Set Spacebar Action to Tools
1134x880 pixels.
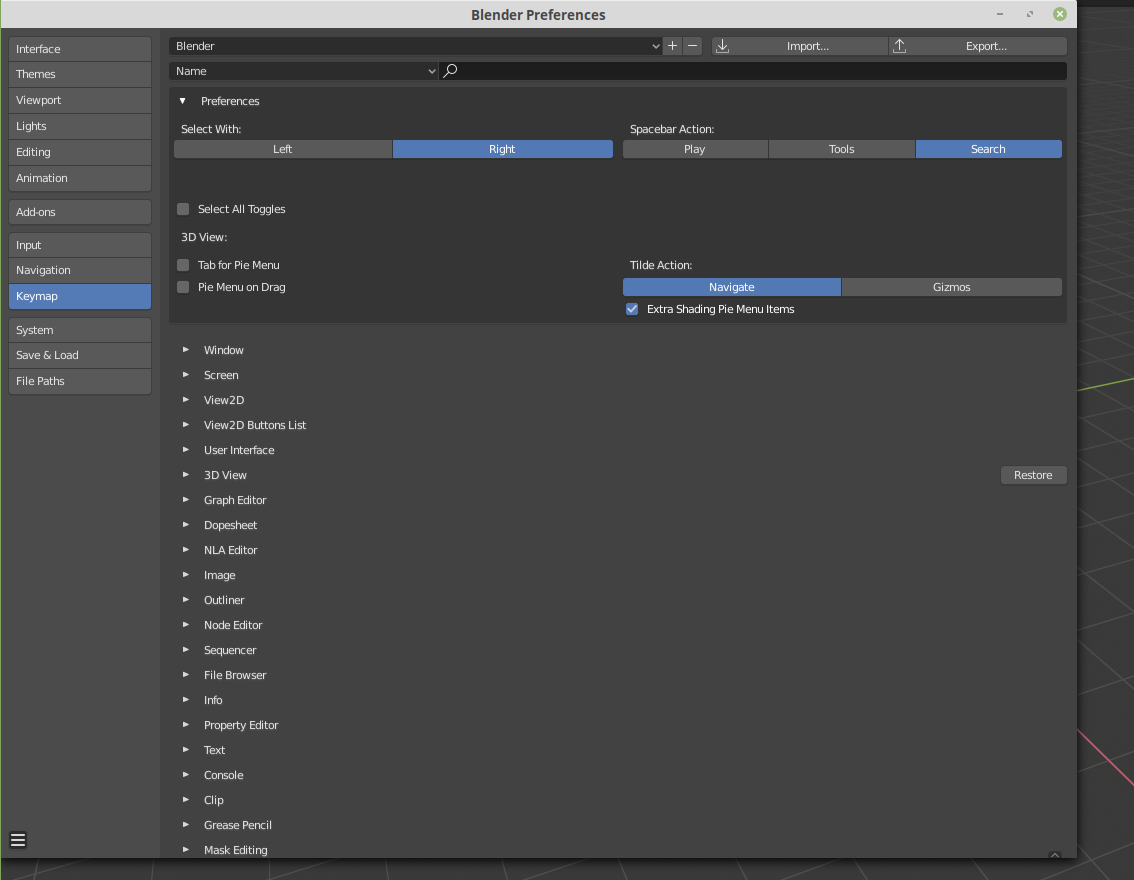[842, 149]
